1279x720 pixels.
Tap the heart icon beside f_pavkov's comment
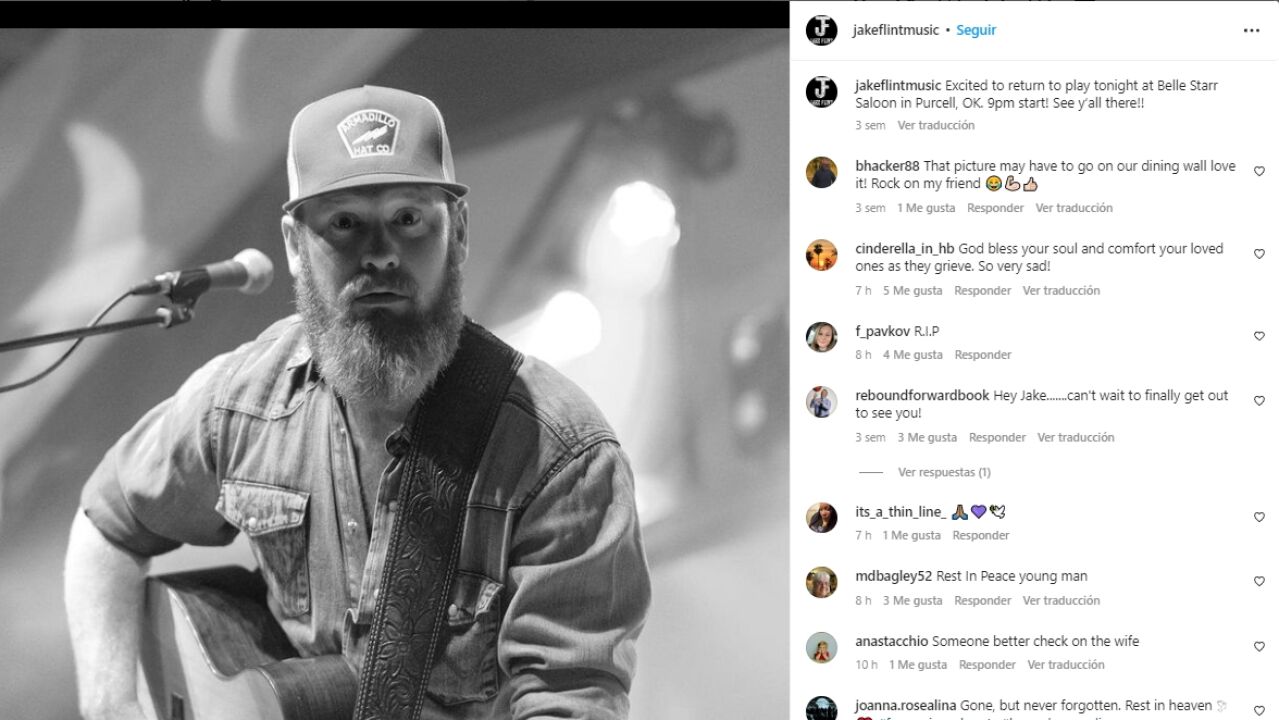(x=1259, y=335)
